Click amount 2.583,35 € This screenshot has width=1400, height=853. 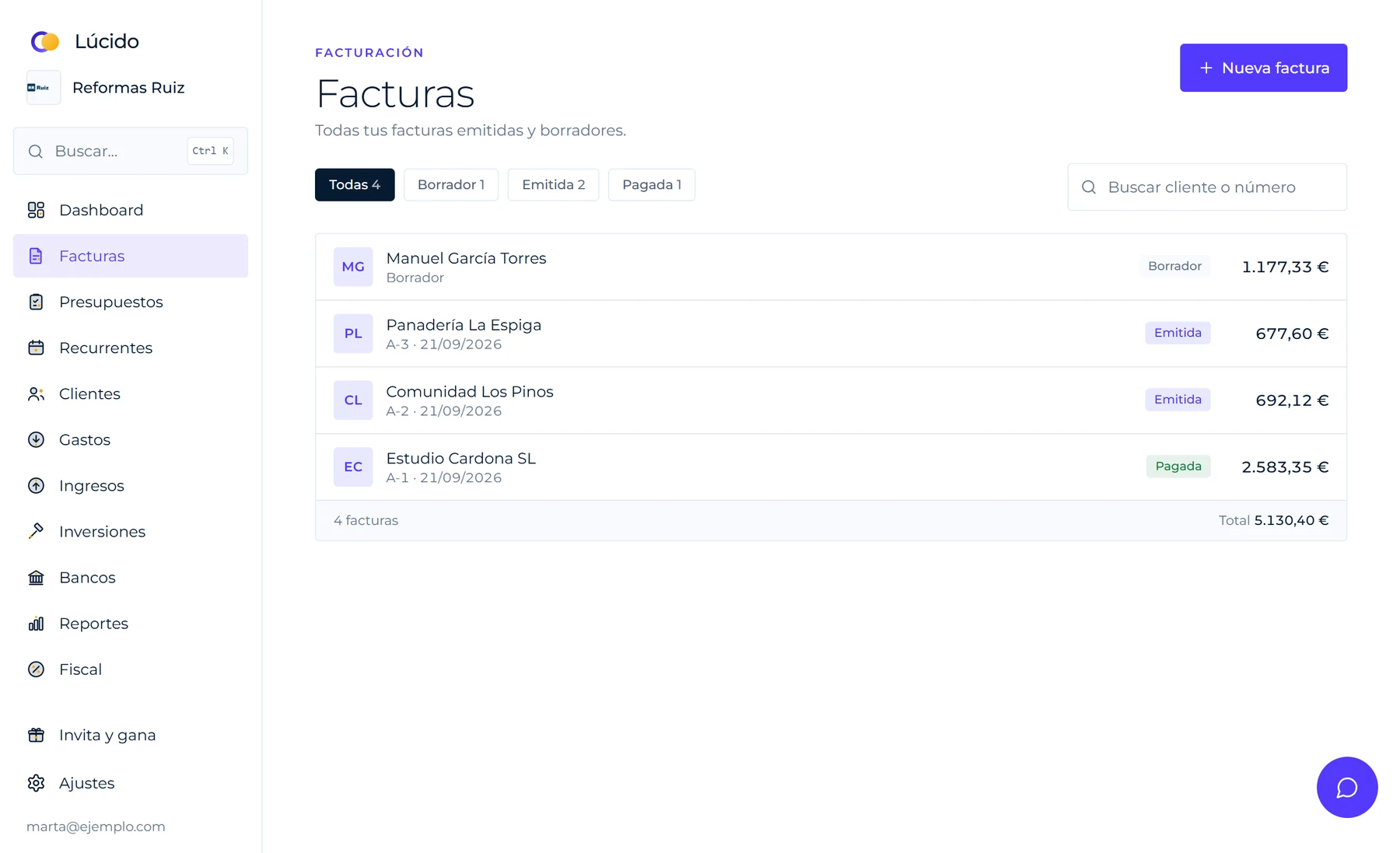(1285, 467)
